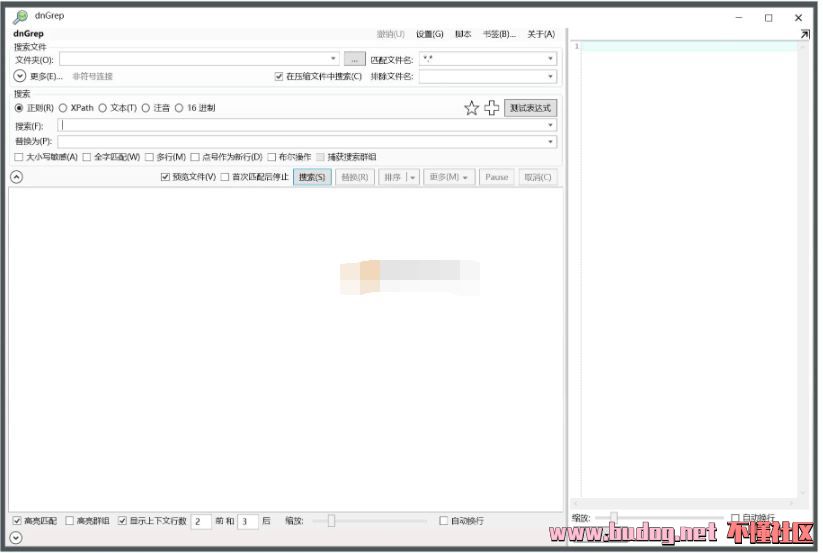Image resolution: width=823 pixels, height=553 pixels.
Task: Toggle 高亮匹配 checkbox
Action: click(x=17, y=523)
